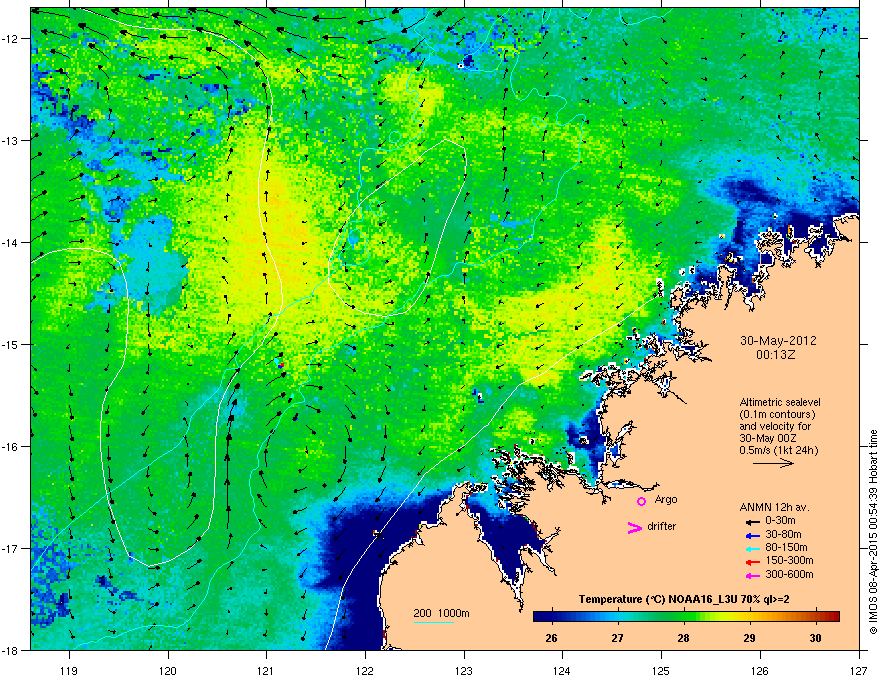The image size is (880, 680).
Task: Click the longitude label 120
Action: (168, 670)
